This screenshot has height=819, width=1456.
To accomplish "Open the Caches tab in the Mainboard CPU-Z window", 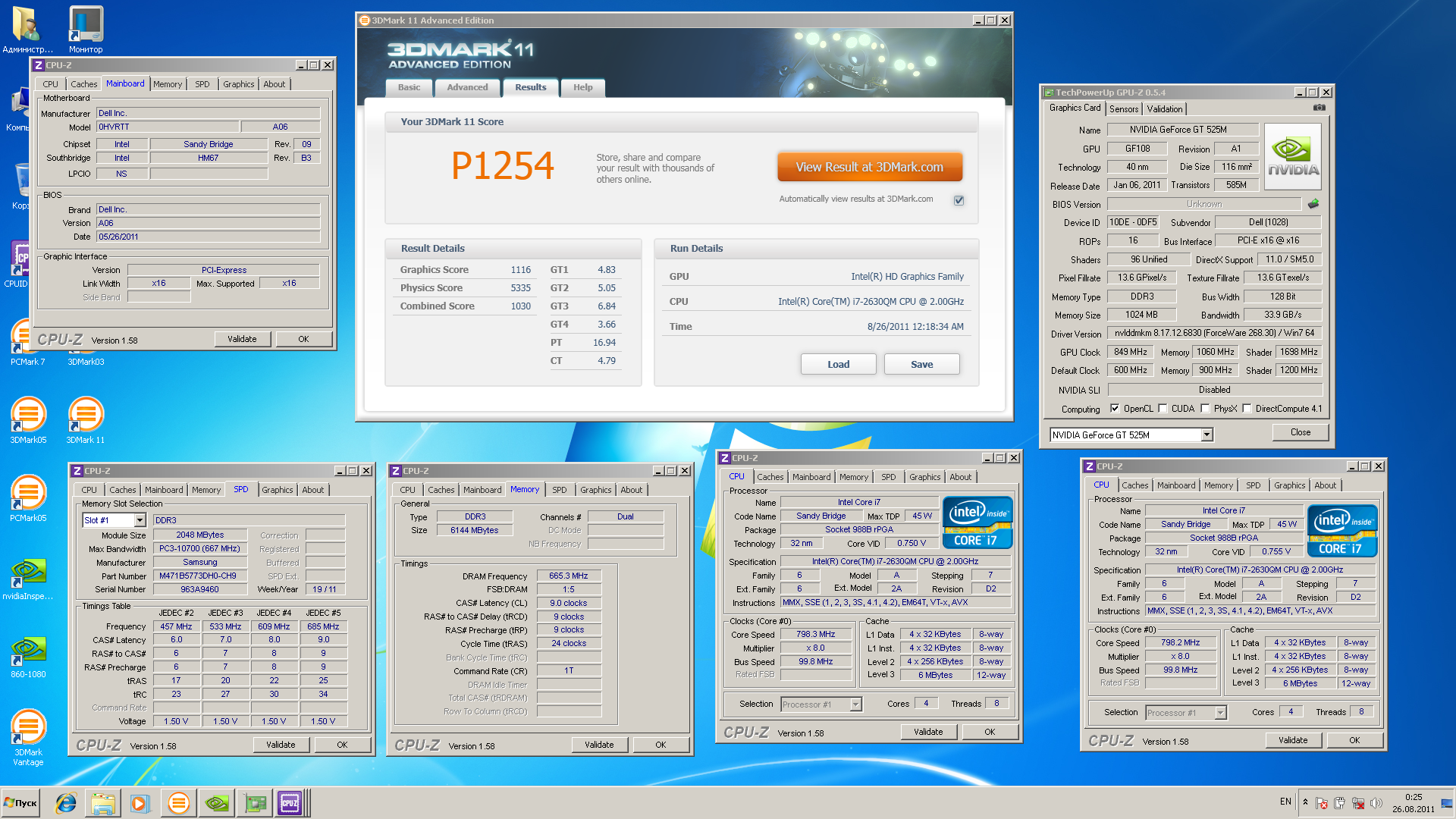I will [x=83, y=84].
